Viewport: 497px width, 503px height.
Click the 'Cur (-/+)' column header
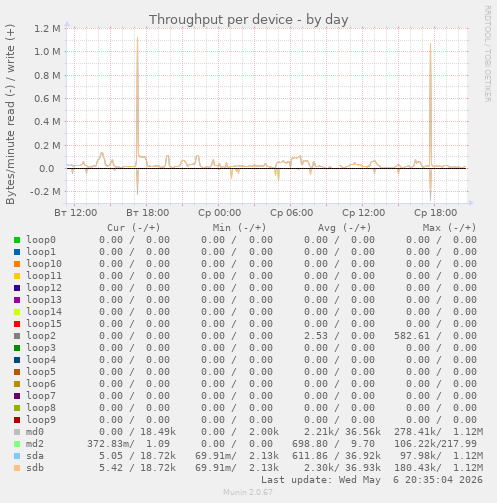click(134, 228)
